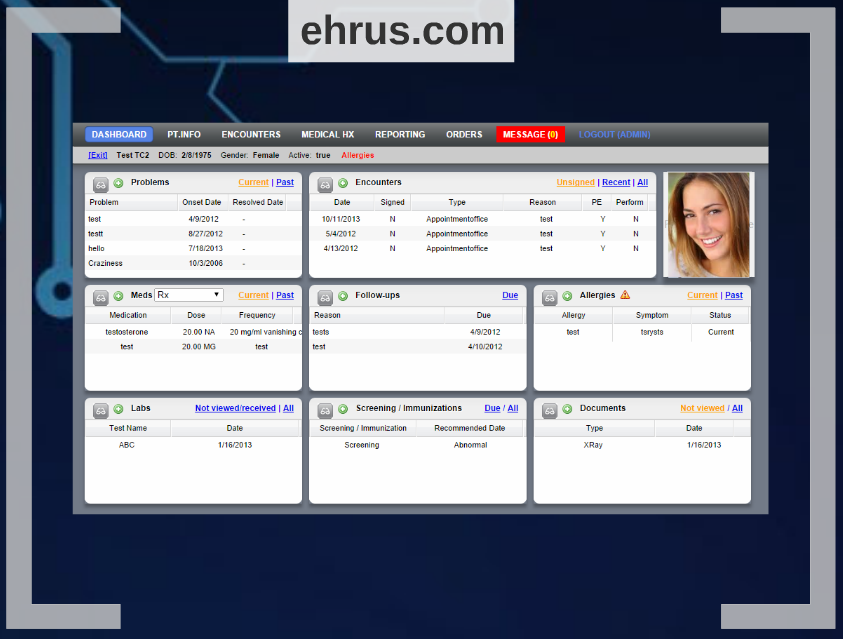Click the glasses view icon in Encounters panel

tap(325, 184)
